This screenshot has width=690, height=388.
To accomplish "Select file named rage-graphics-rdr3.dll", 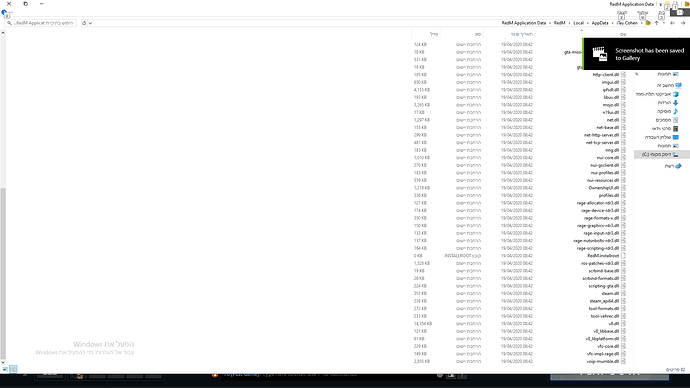I will pyautogui.click(x=598, y=226).
